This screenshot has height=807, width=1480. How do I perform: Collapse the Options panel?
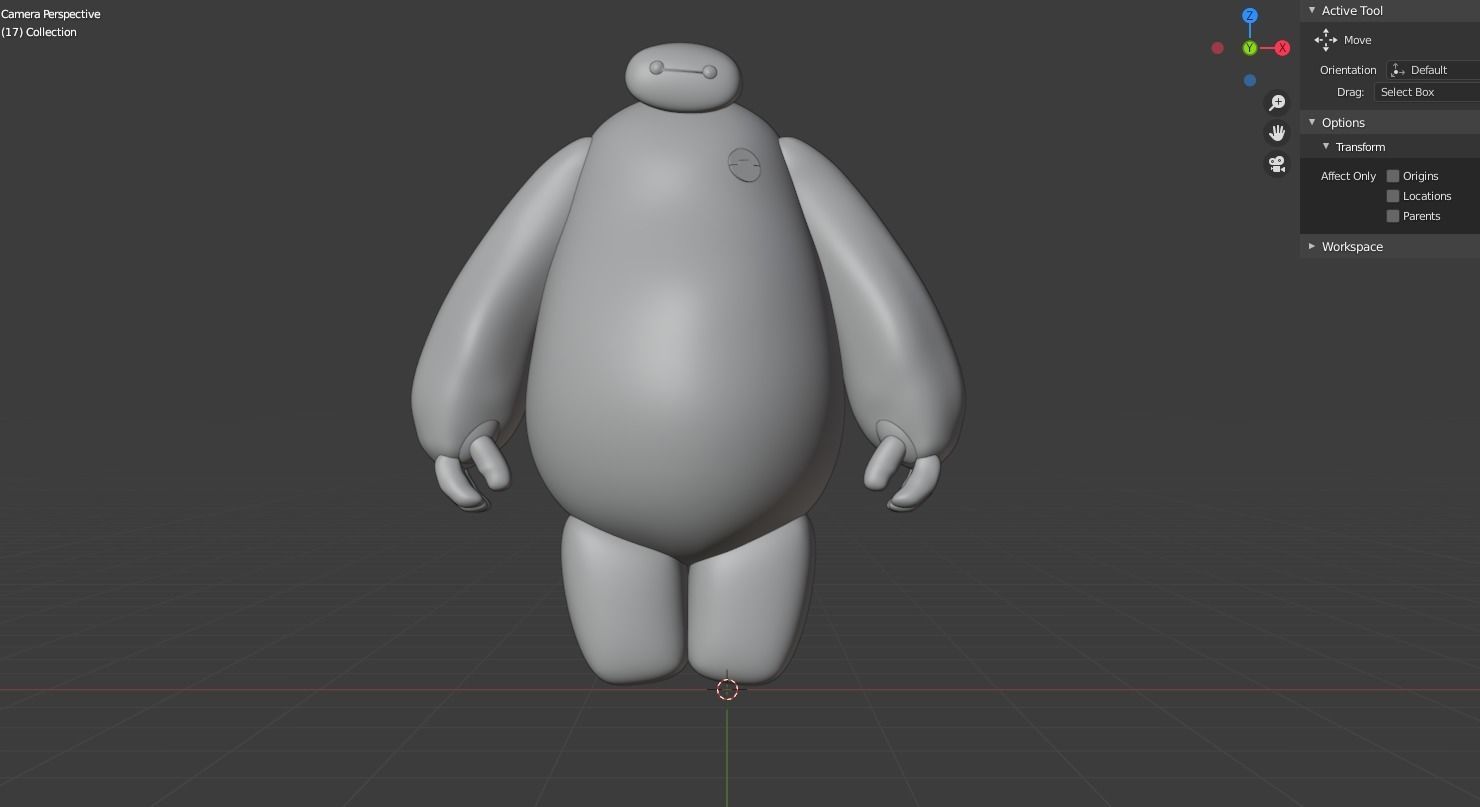tap(1312, 122)
